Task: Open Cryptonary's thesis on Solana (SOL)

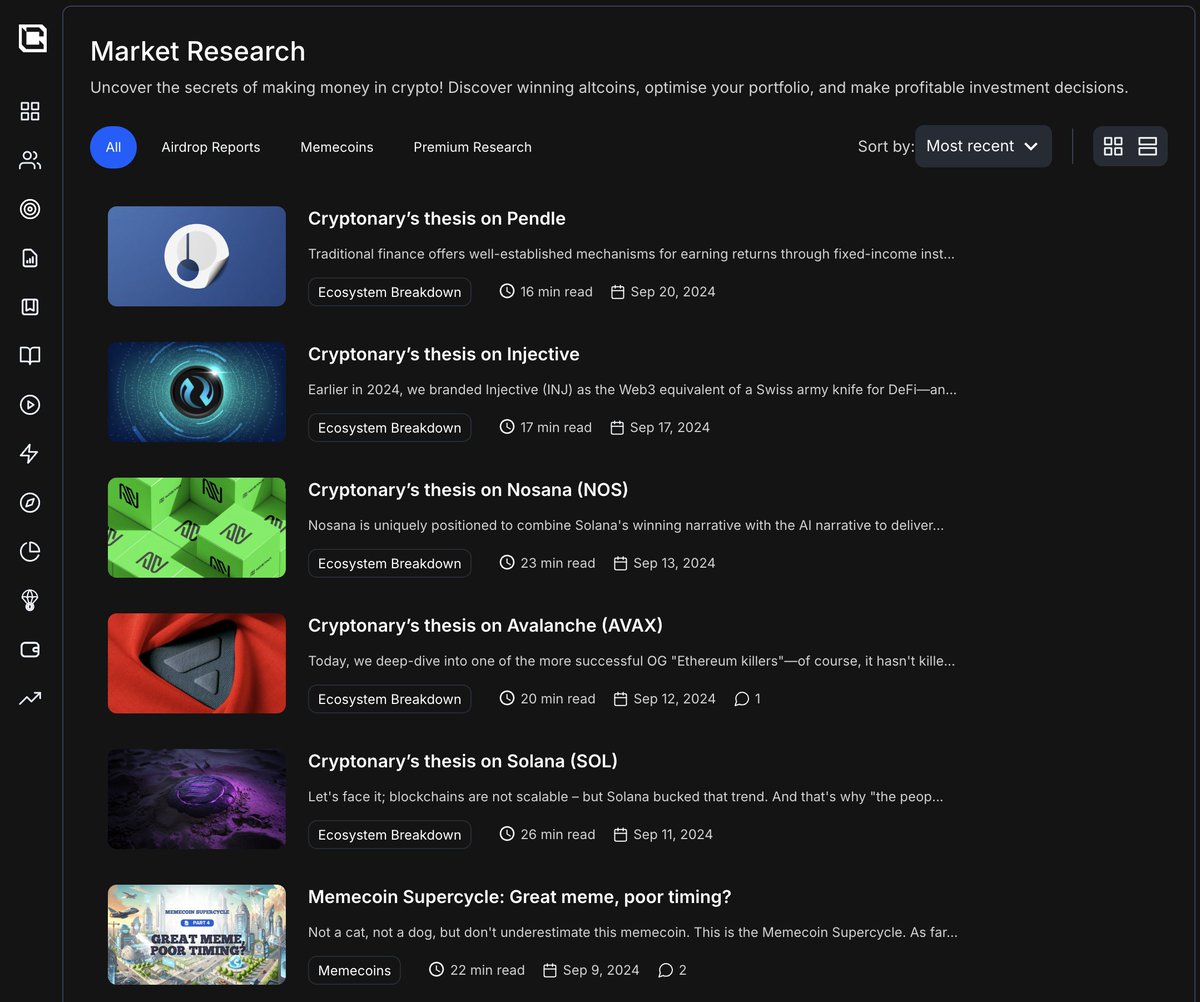Action: [463, 761]
